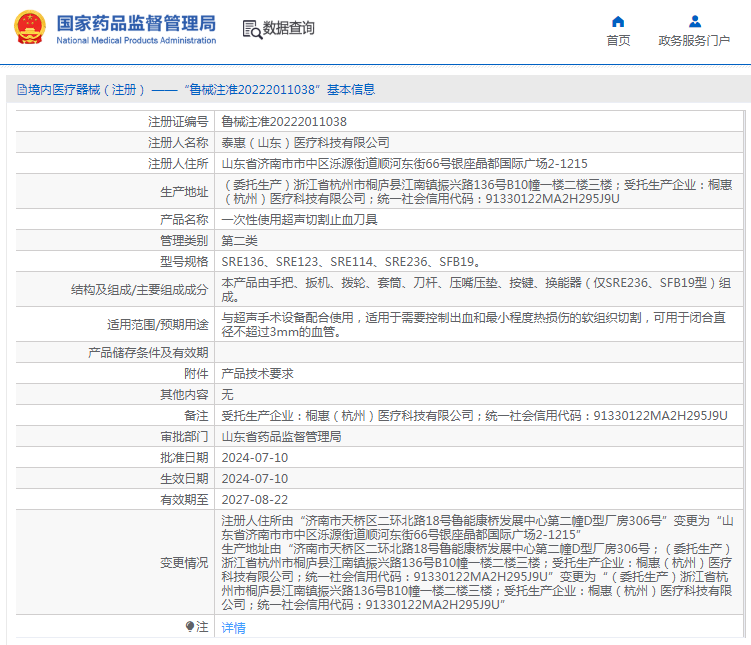The image size is (751, 645).
Task: Click the 其他内容 row label
Action: coord(184,395)
